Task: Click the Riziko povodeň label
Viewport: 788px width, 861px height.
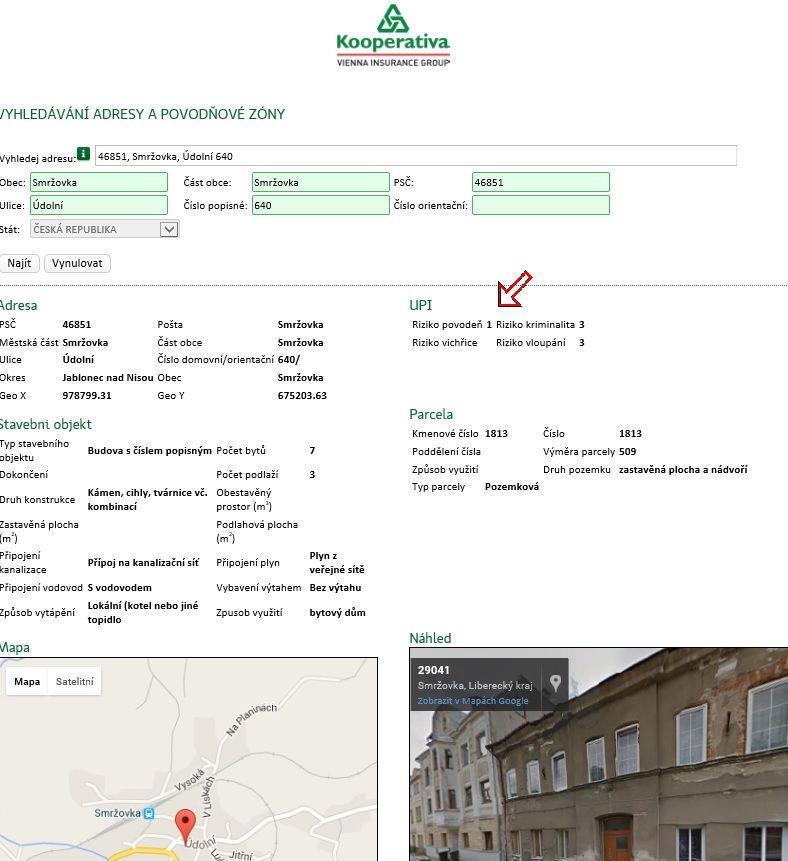Action: tap(447, 325)
